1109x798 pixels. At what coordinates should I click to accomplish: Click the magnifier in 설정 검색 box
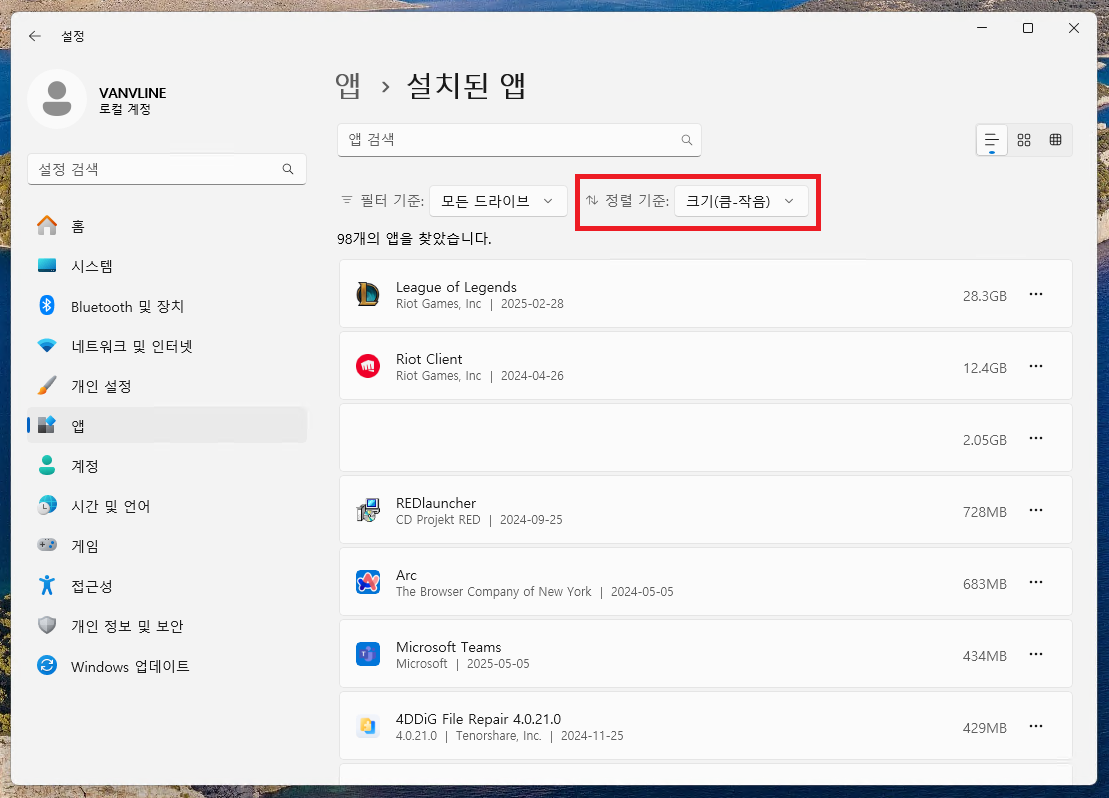pos(288,169)
